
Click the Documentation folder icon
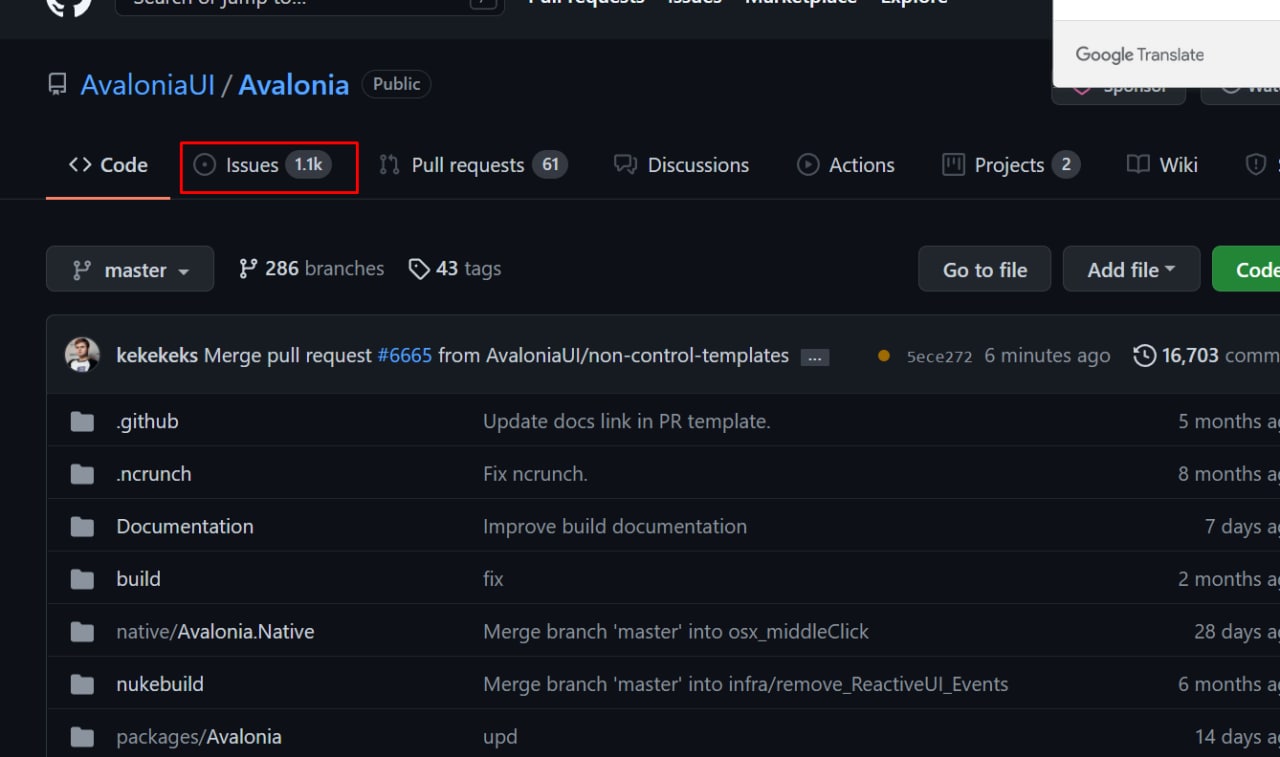[82, 527]
